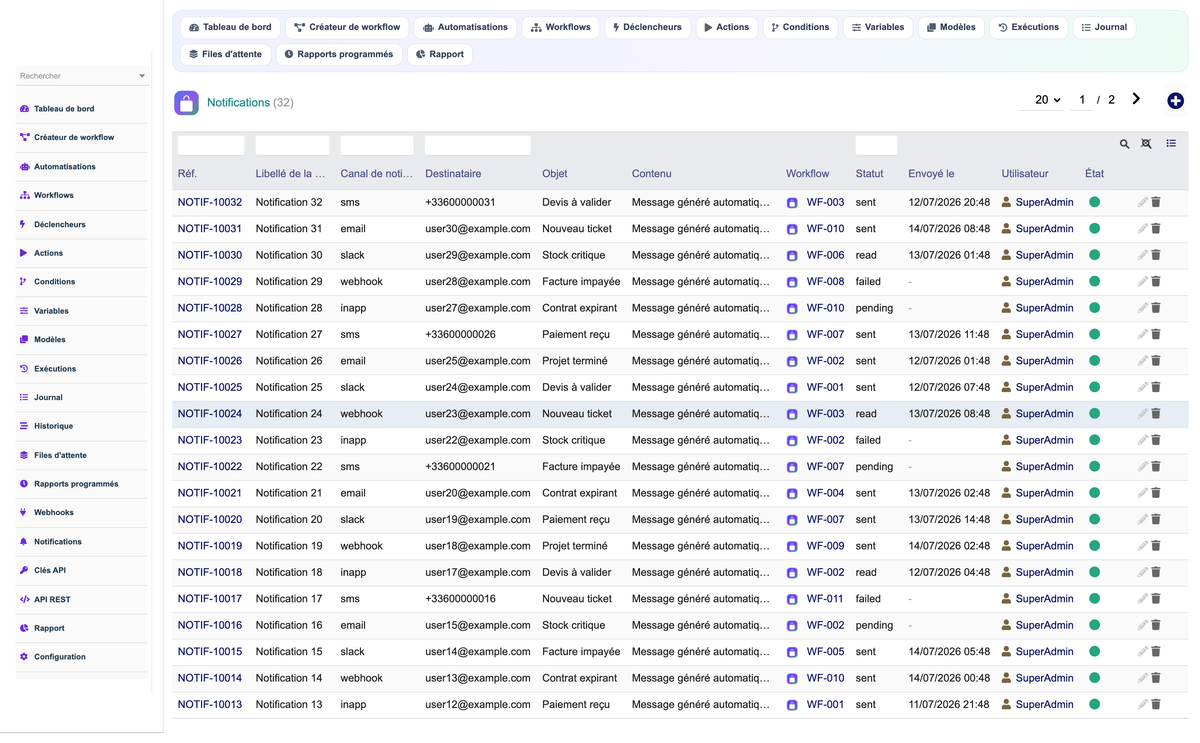Open the NOTIF-10032 reference link

[x=210, y=202]
